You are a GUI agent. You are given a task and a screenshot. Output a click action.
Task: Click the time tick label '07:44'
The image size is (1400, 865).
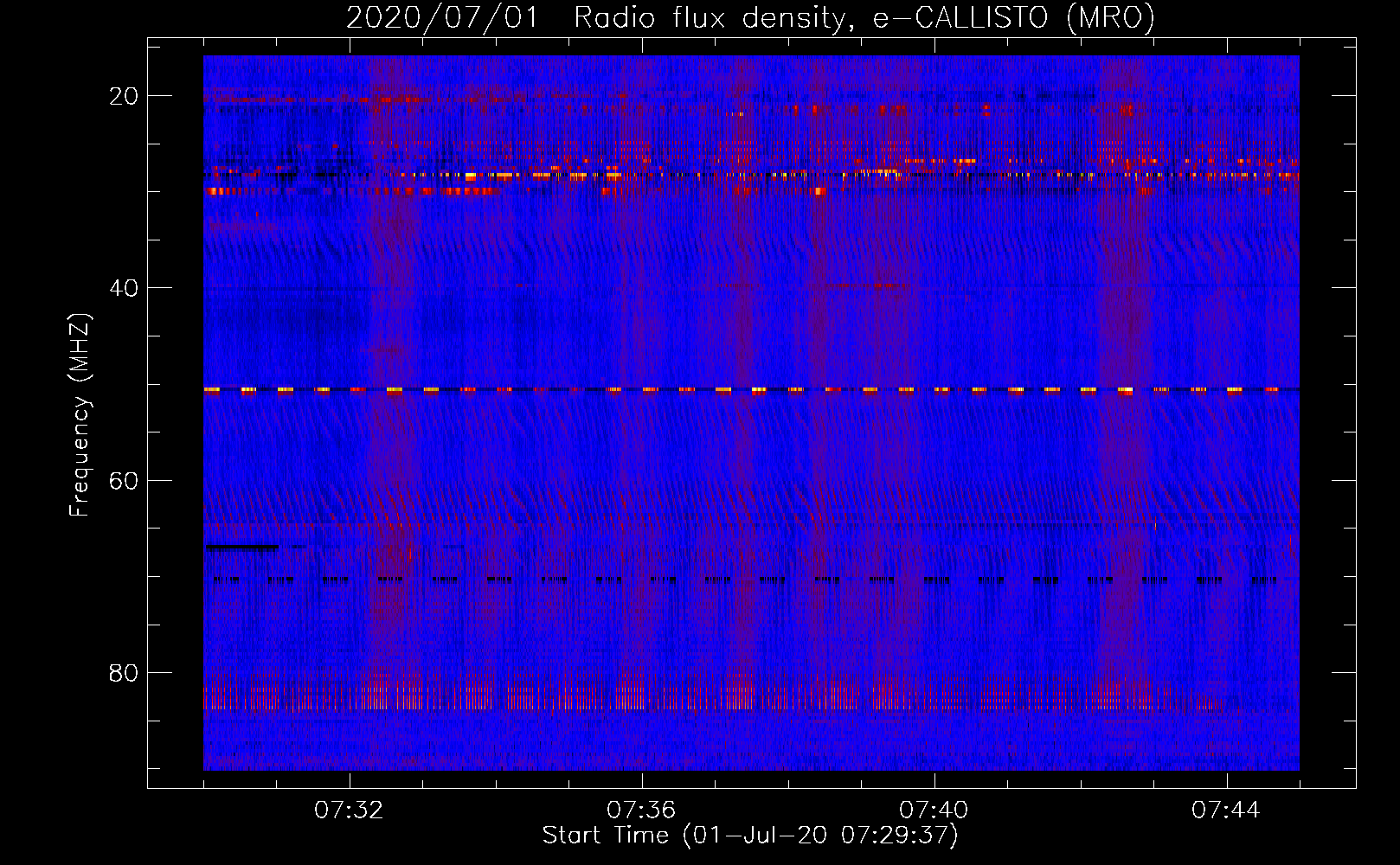[x=1226, y=811]
